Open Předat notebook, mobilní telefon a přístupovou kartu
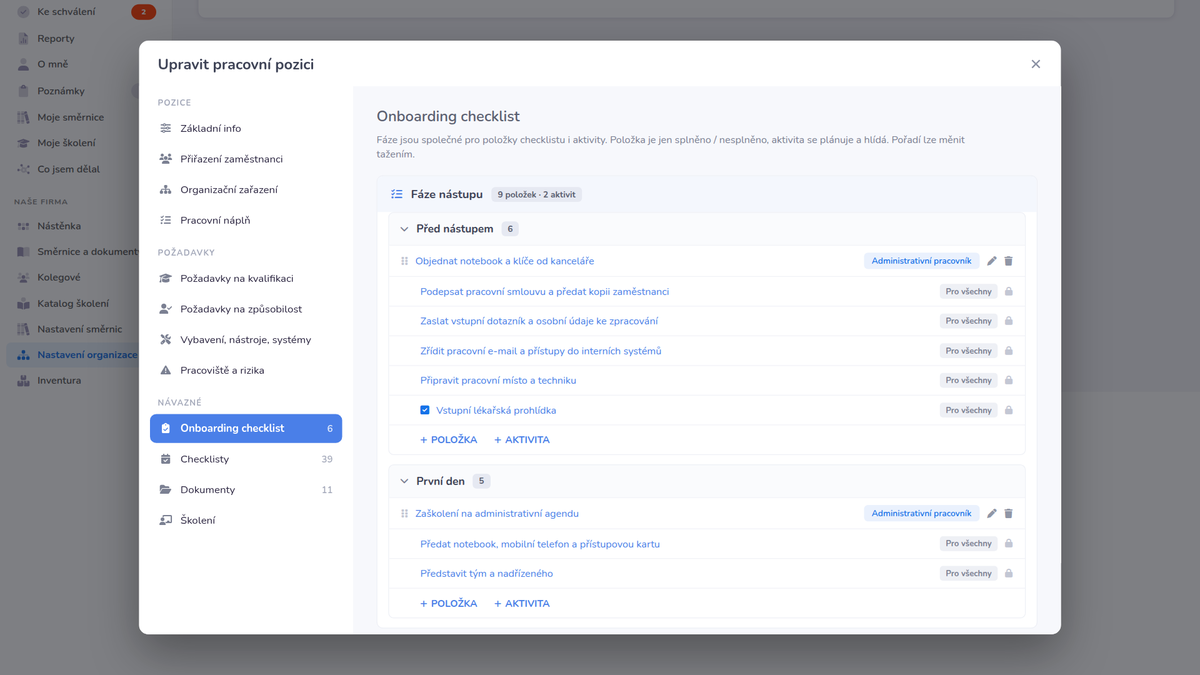This screenshot has height=675, width=1200. tap(540, 544)
